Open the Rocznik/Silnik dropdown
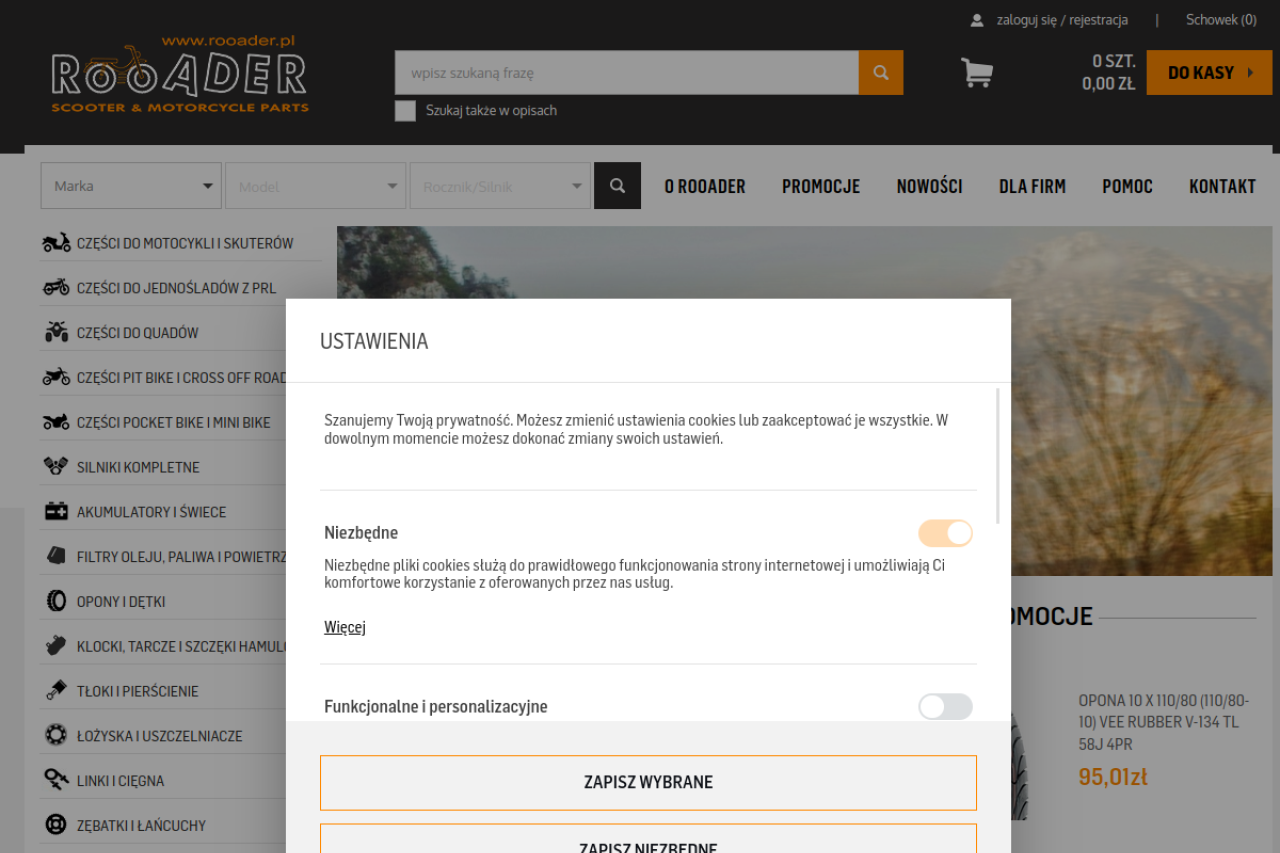The height and width of the screenshot is (853, 1280). pyautogui.click(x=500, y=186)
